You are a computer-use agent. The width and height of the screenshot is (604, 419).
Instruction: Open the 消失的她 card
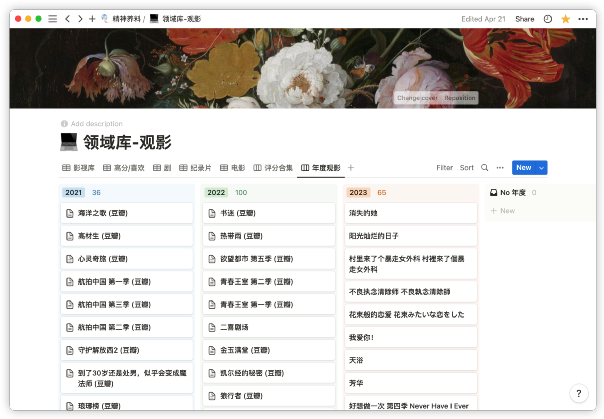click(411, 213)
